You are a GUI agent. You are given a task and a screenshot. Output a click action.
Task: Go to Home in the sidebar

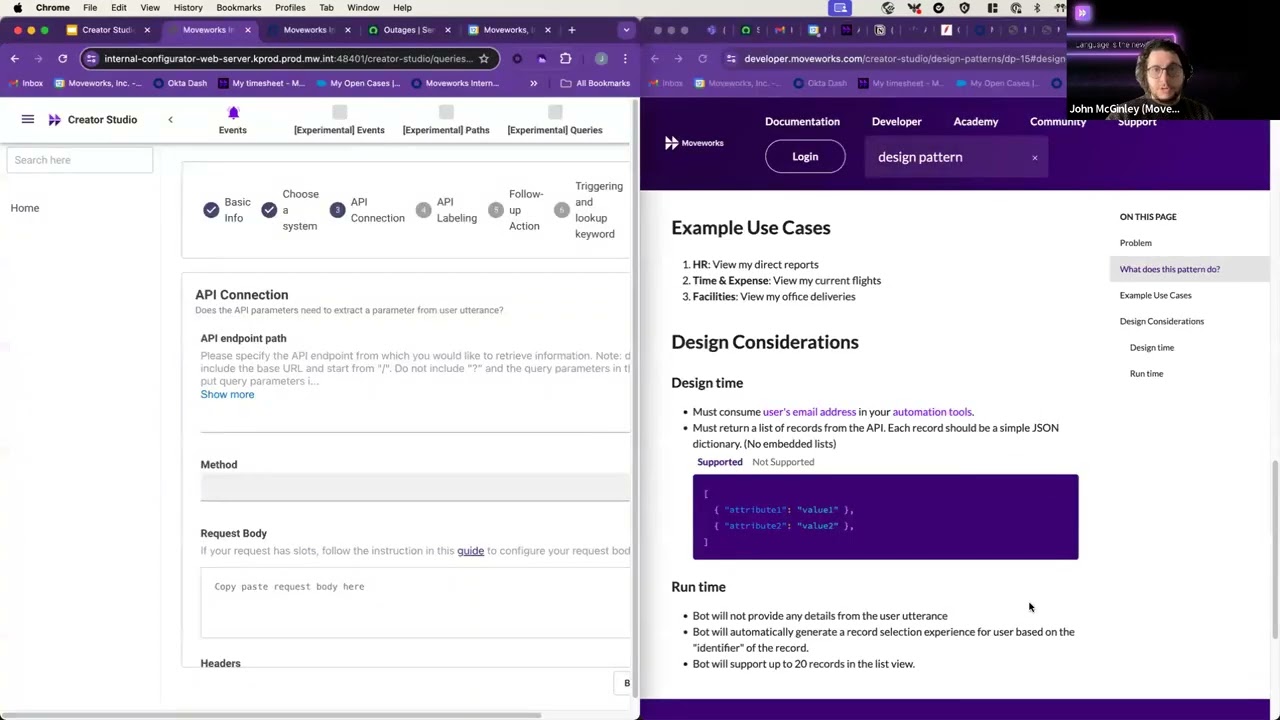pyautogui.click(x=25, y=208)
